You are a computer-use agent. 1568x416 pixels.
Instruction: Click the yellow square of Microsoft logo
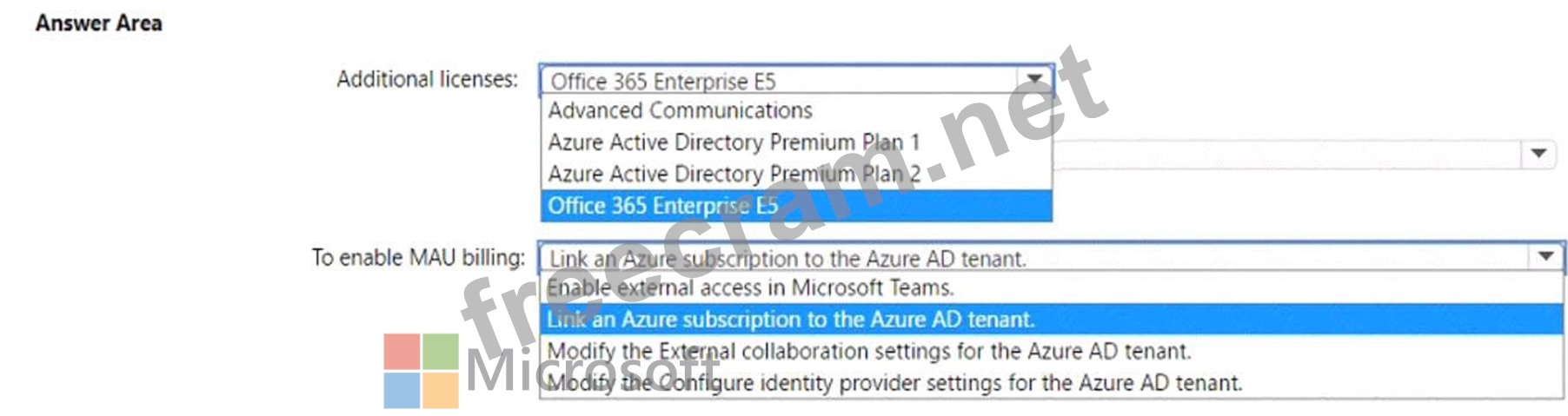[441, 390]
